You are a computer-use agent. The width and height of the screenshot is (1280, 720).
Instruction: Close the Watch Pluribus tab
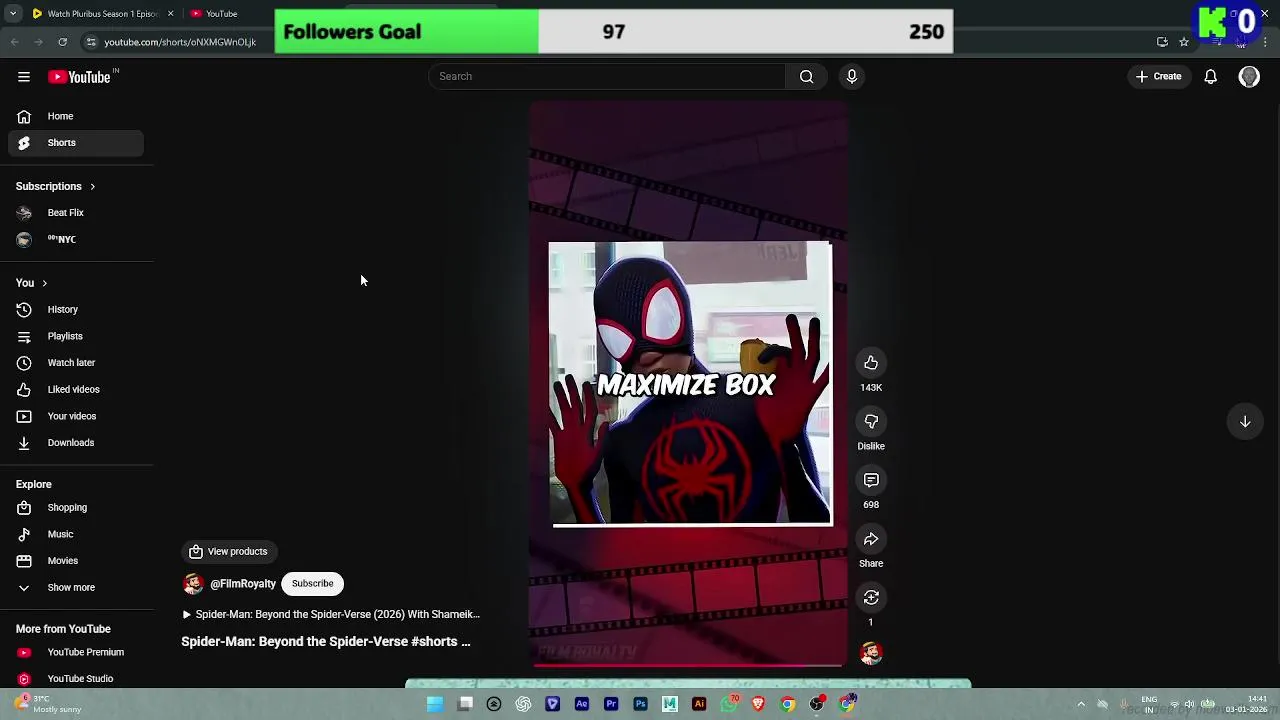[170, 14]
